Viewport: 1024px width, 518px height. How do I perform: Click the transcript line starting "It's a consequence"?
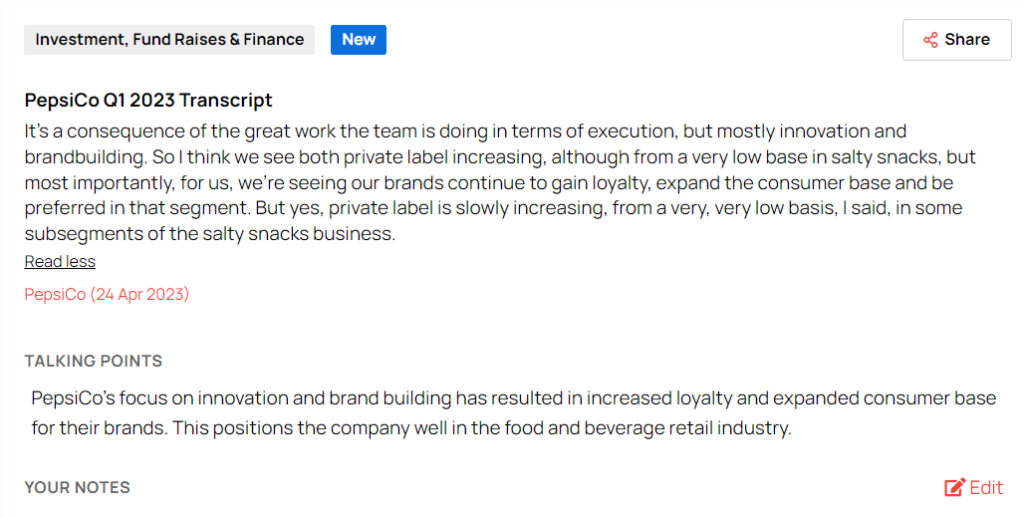pyautogui.click(x=465, y=132)
